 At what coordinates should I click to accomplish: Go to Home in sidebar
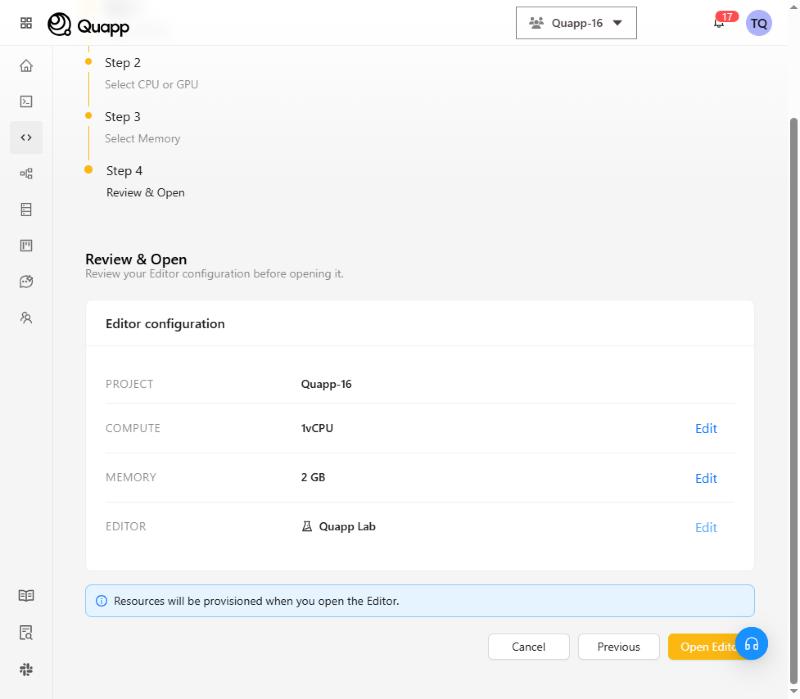[26, 66]
